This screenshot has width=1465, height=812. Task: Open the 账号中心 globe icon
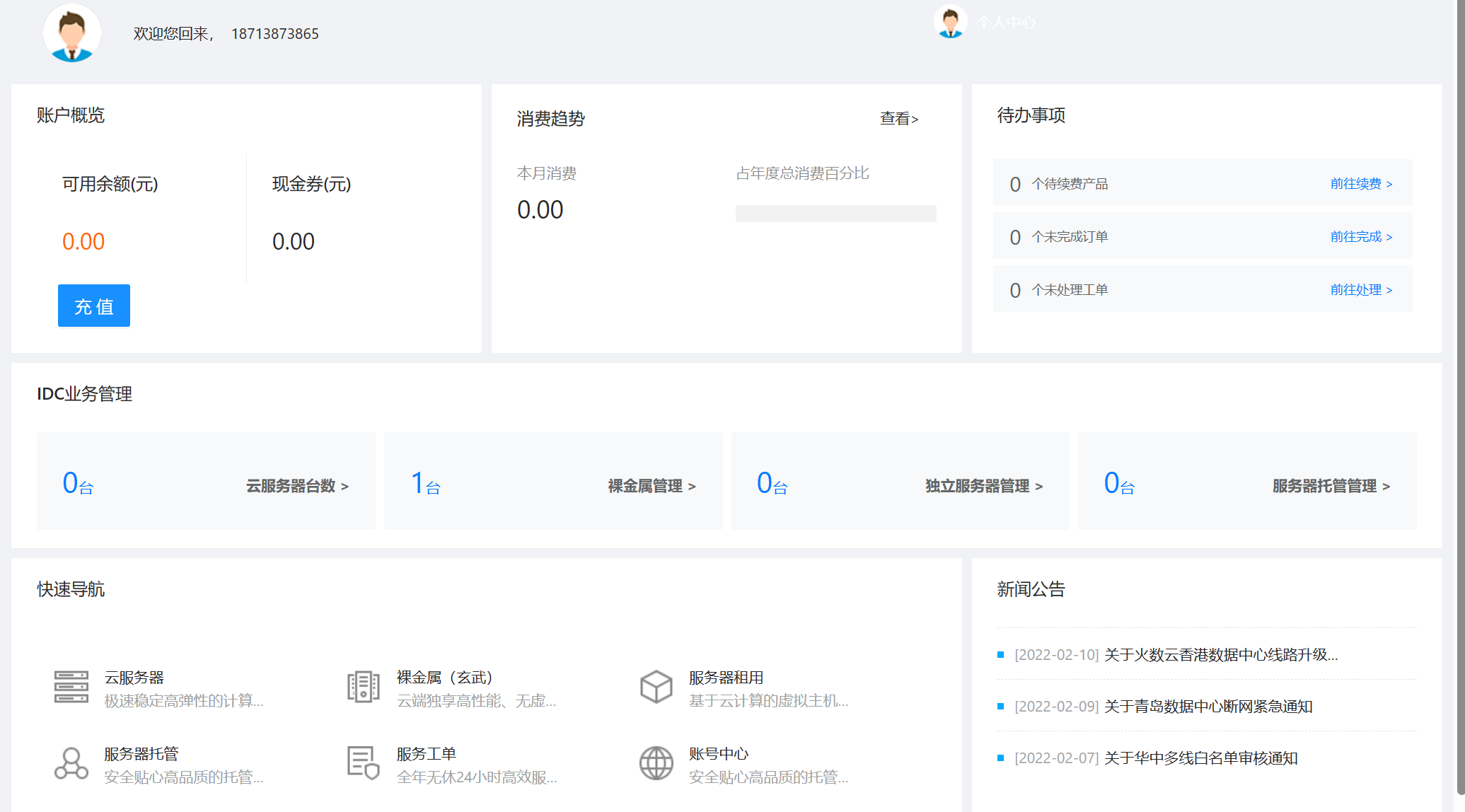pyautogui.click(x=656, y=763)
